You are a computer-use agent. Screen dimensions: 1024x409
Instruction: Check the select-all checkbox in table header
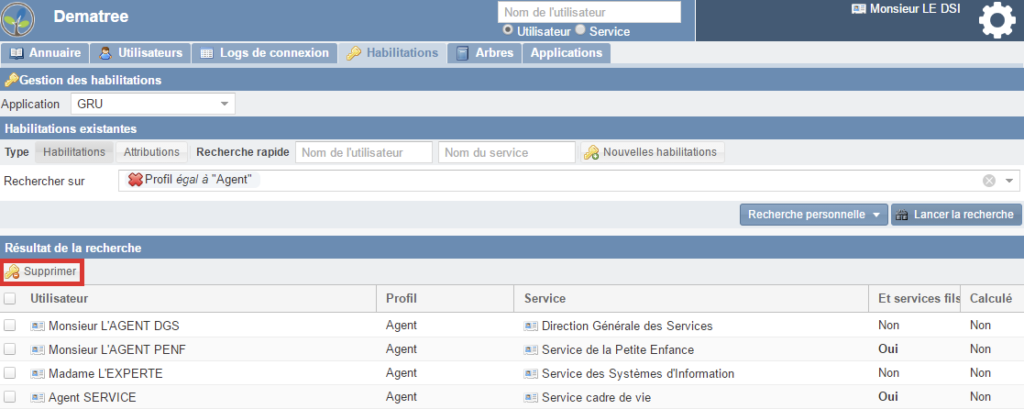(x=10, y=298)
